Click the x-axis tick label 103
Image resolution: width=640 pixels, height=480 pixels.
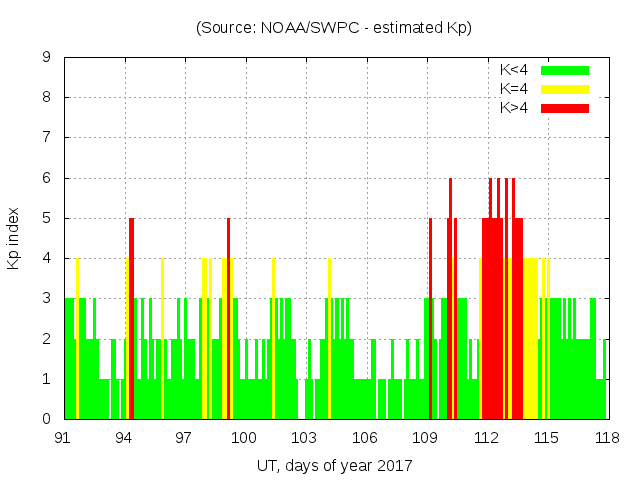(305, 437)
